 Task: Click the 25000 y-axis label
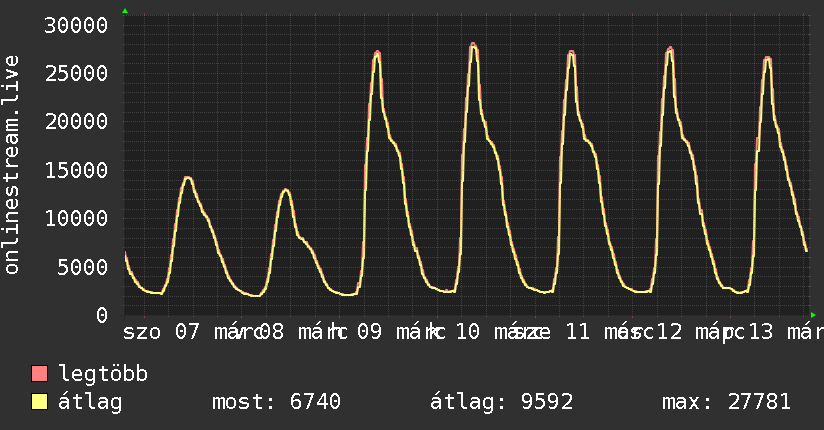[76, 74]
